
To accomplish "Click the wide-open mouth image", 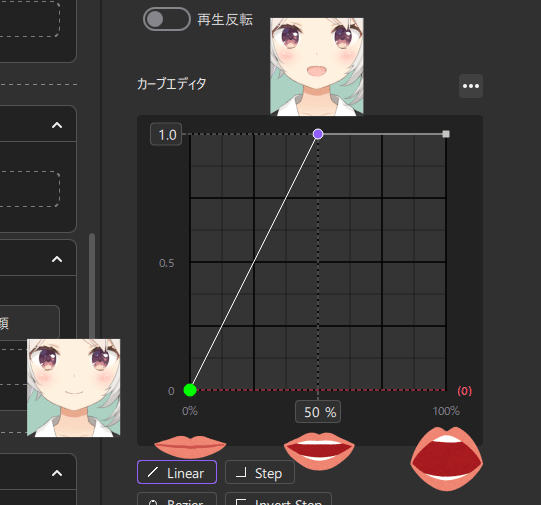I will pyautogui.click(x=446, y=459).
